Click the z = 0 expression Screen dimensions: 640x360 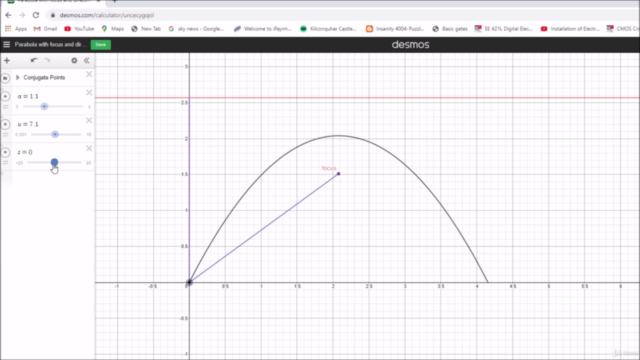pos(25,152)
